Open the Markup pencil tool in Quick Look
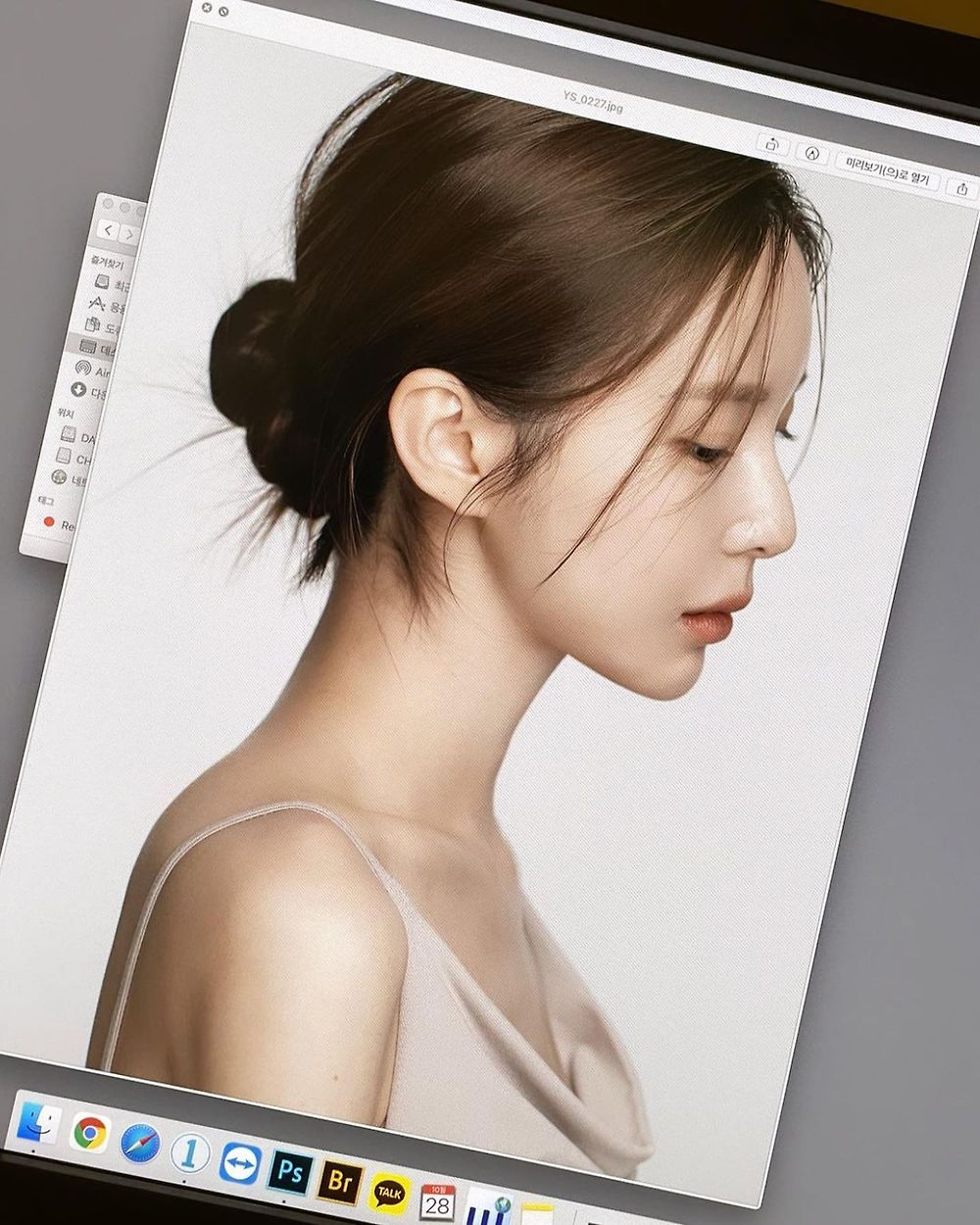The image size is (980, 1225). [809, 153]
